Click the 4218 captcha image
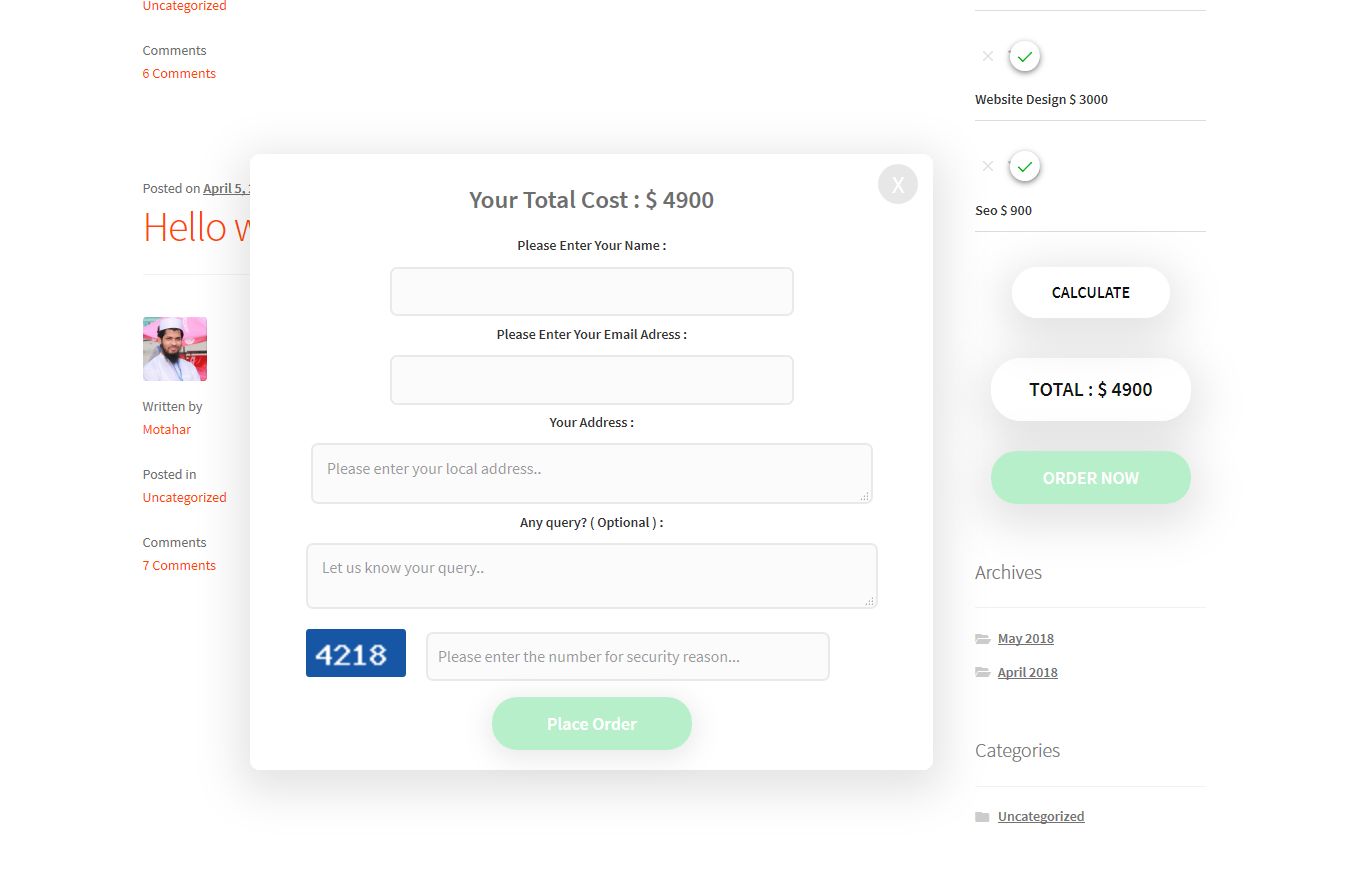This screenshot has height=888, width=1348. click(x=356, y=653)
